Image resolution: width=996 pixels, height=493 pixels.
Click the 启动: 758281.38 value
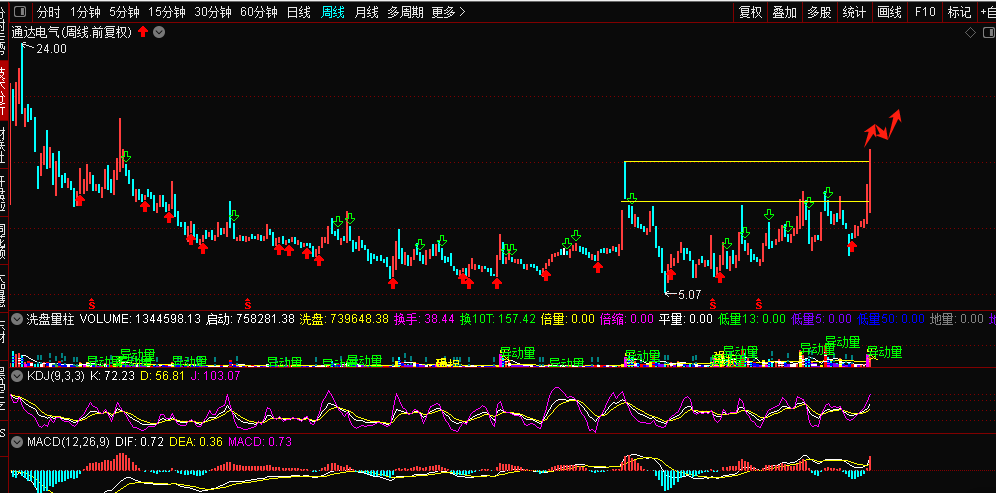point(250,319)
